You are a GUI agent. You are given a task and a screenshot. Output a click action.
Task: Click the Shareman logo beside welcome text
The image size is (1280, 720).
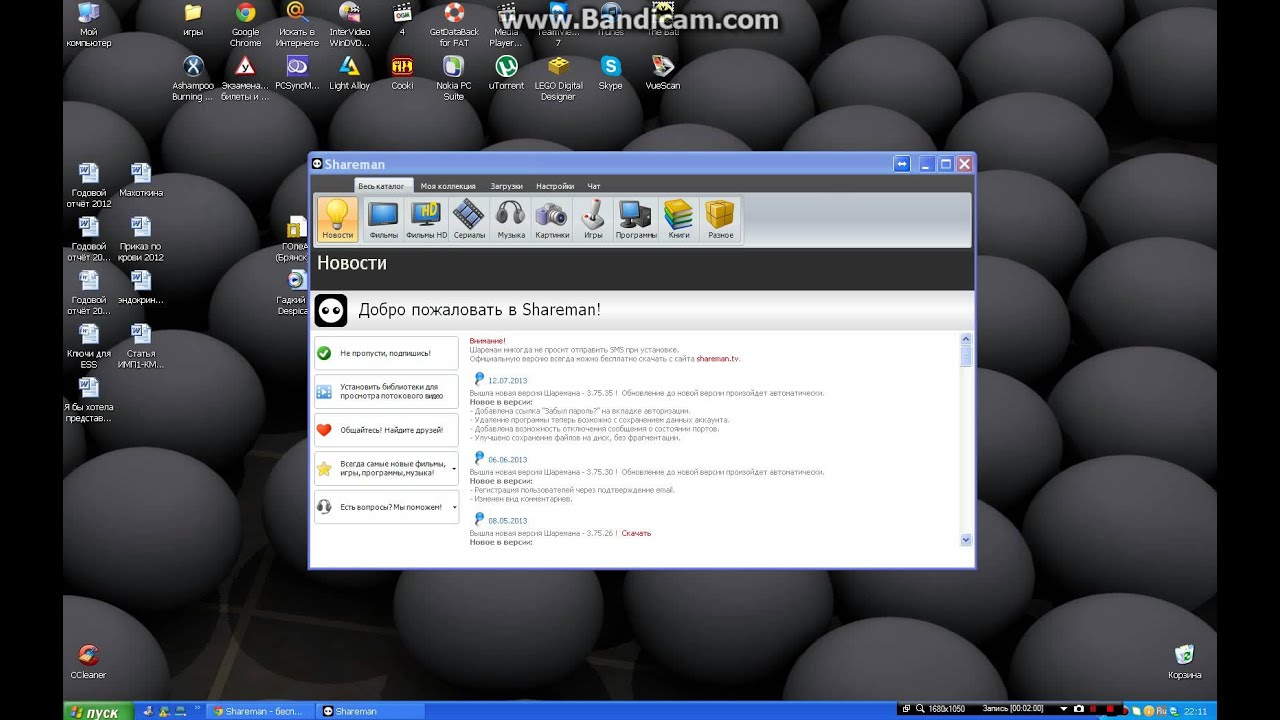[x=331, y=310]
